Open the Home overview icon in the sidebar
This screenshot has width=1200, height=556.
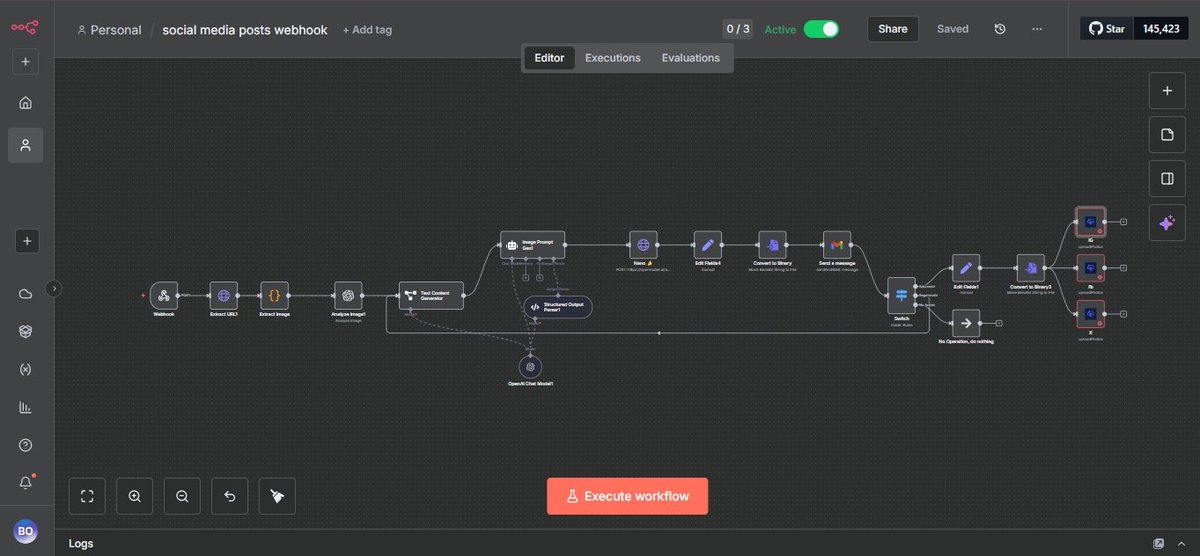pos(25,102)
